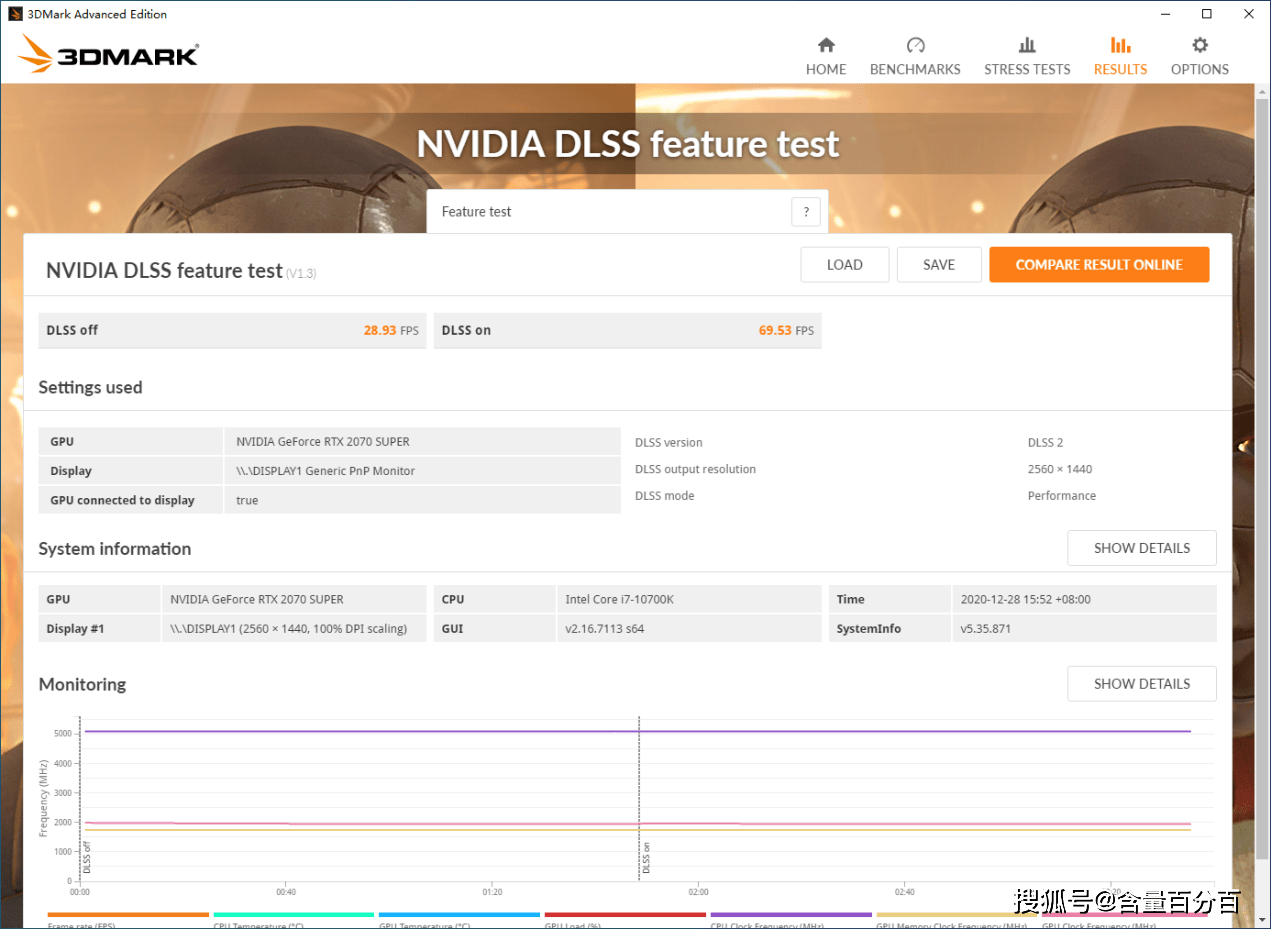Image resolution: width=1271 pixels, height=929 pixels.
Task: Toggle the GPU Load (%) legend item
Action: pyautogui.click(x=625, y=921)
